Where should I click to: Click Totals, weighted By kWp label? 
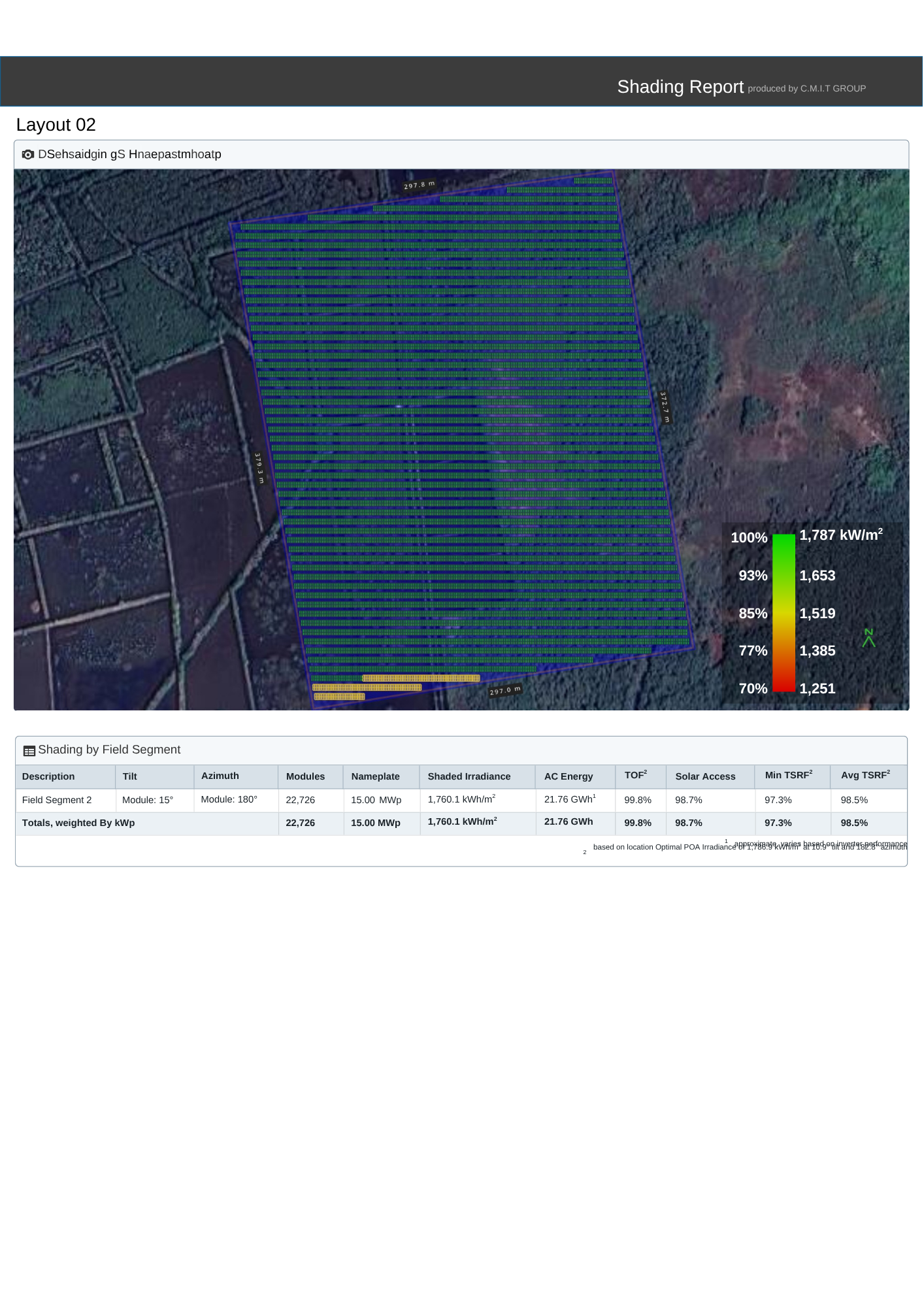[x=78, y=823]
